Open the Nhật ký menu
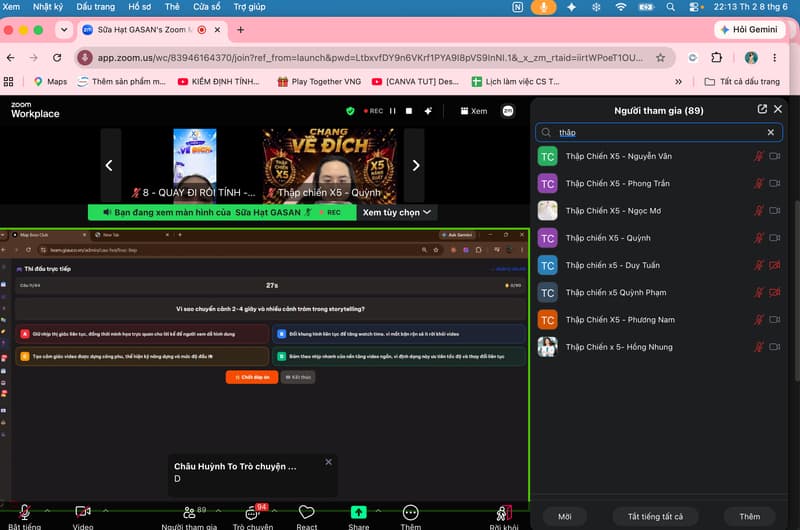Screen dimensions: 800x530 [x=48, y=7]
